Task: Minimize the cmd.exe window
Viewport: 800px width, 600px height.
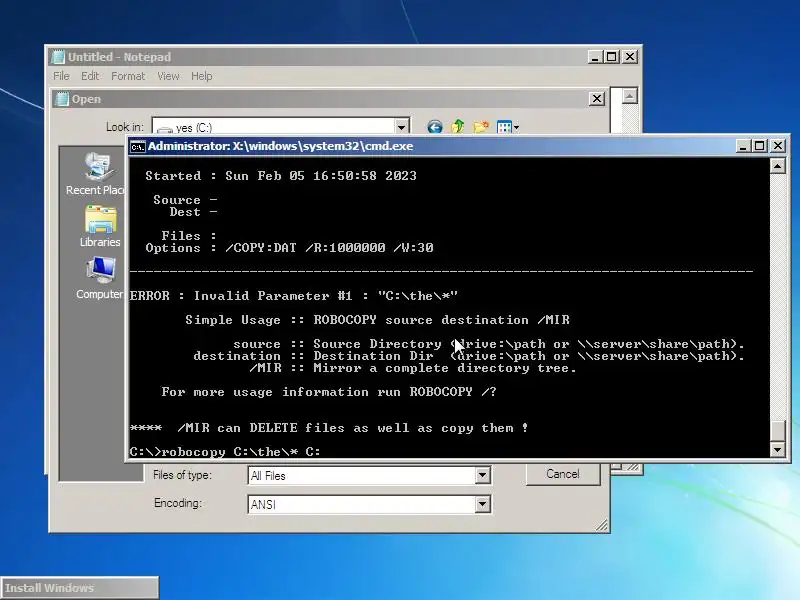Action: 743,146
